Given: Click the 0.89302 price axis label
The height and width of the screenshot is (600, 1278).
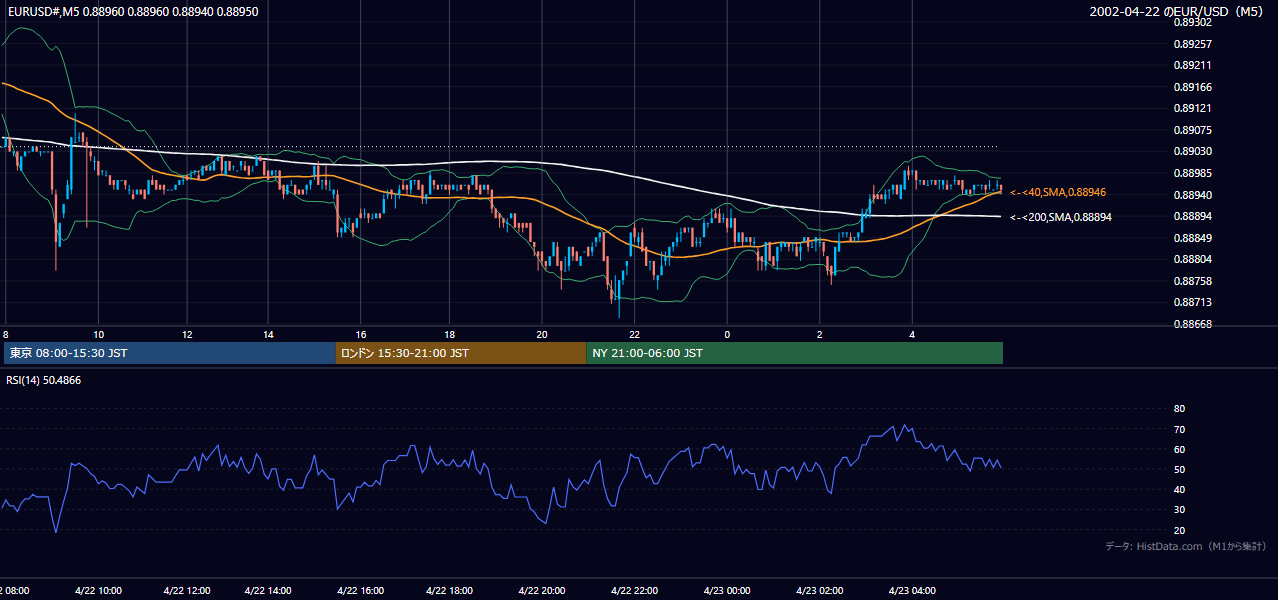Looking at the screenshot, I should pyautogui.click(x=1193, y=22).
